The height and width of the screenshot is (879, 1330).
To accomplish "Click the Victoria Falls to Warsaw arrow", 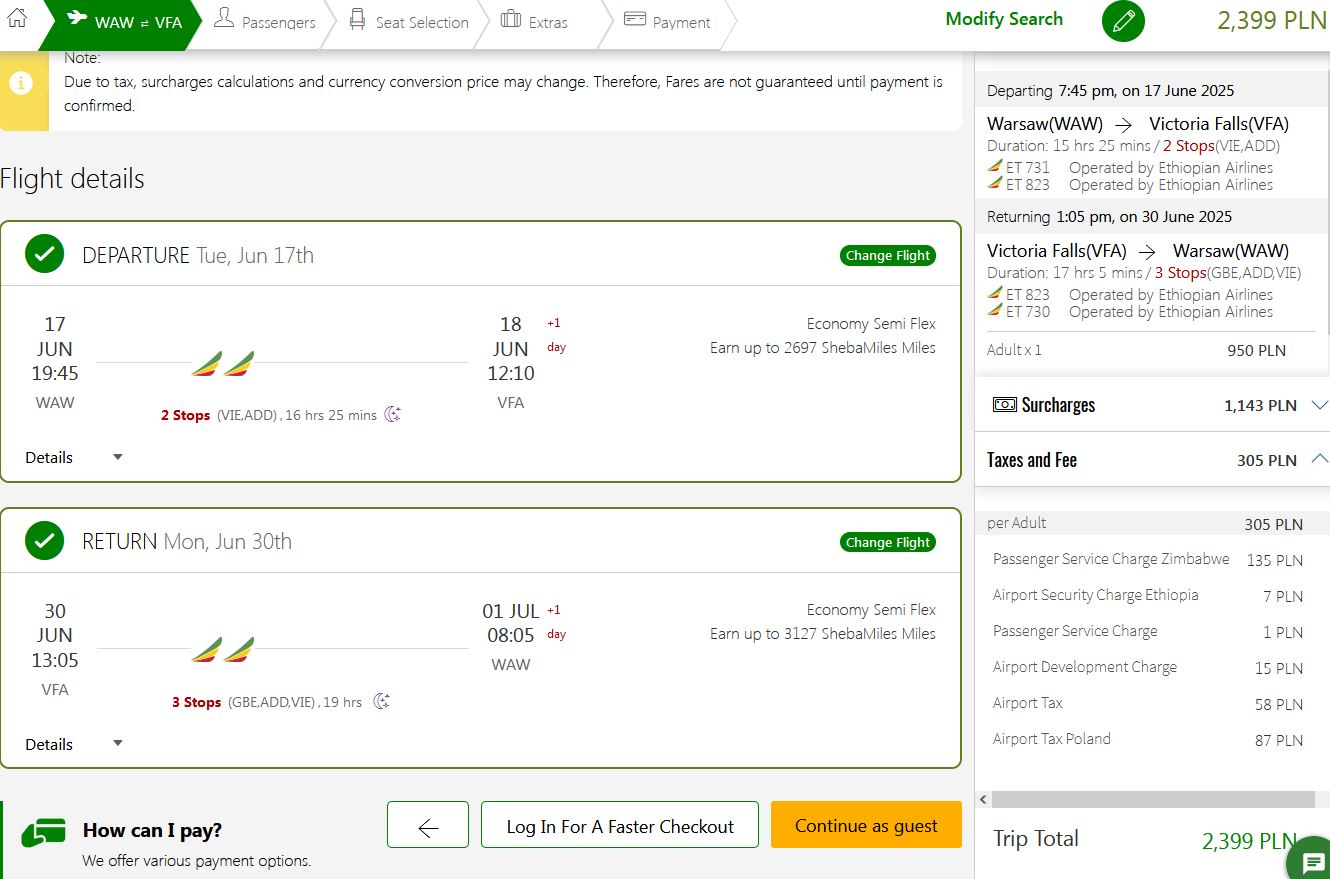I will [1149, 251].
